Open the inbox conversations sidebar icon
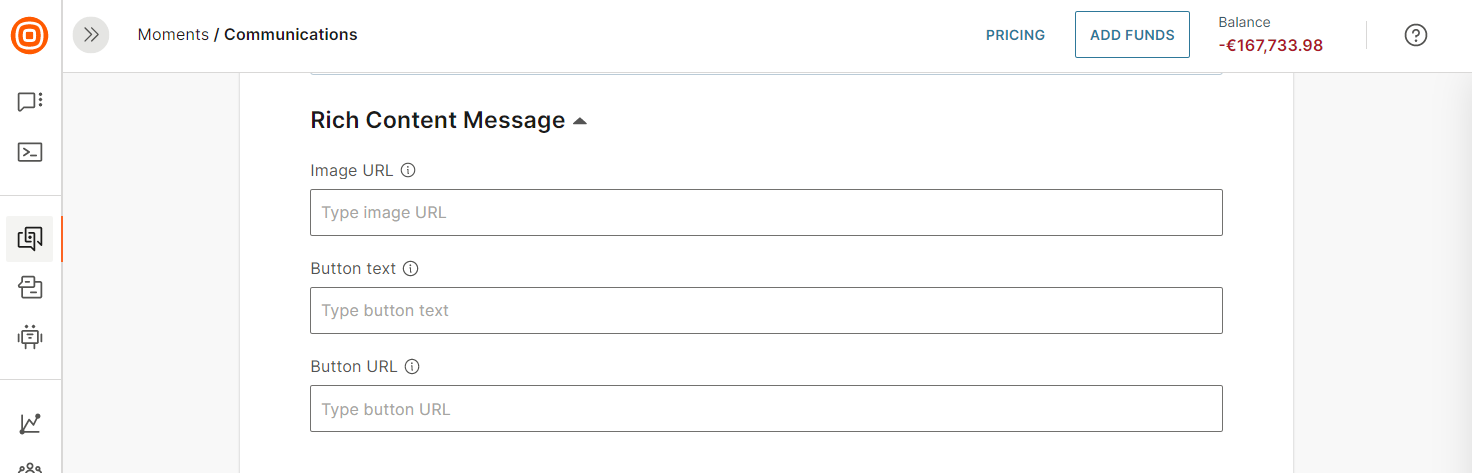This screenshot has height=473, width=1472. coord(30,288)
